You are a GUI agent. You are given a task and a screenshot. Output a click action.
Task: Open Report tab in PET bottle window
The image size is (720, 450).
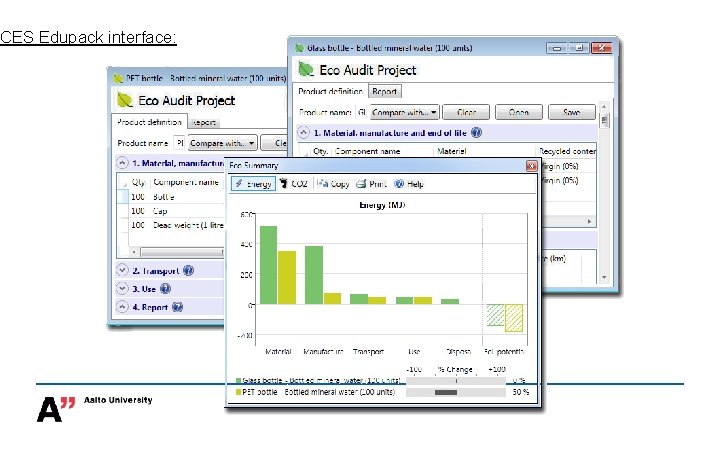tap(204, 123)
